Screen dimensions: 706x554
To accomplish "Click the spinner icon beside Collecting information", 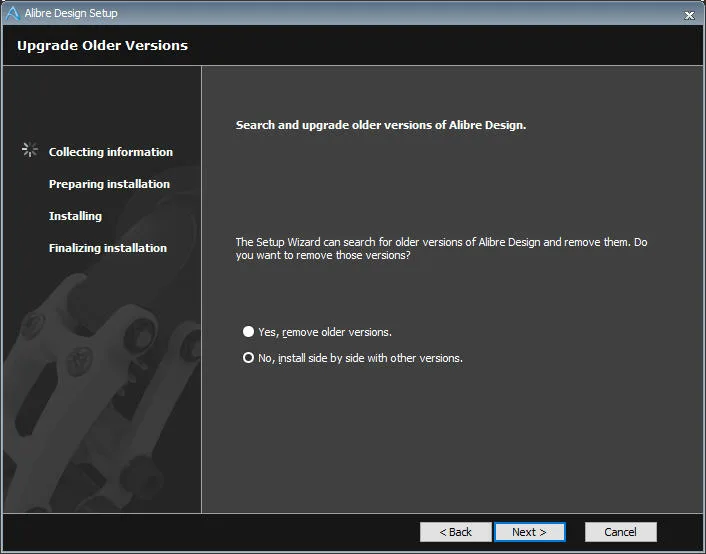I will tap(30, 150).
